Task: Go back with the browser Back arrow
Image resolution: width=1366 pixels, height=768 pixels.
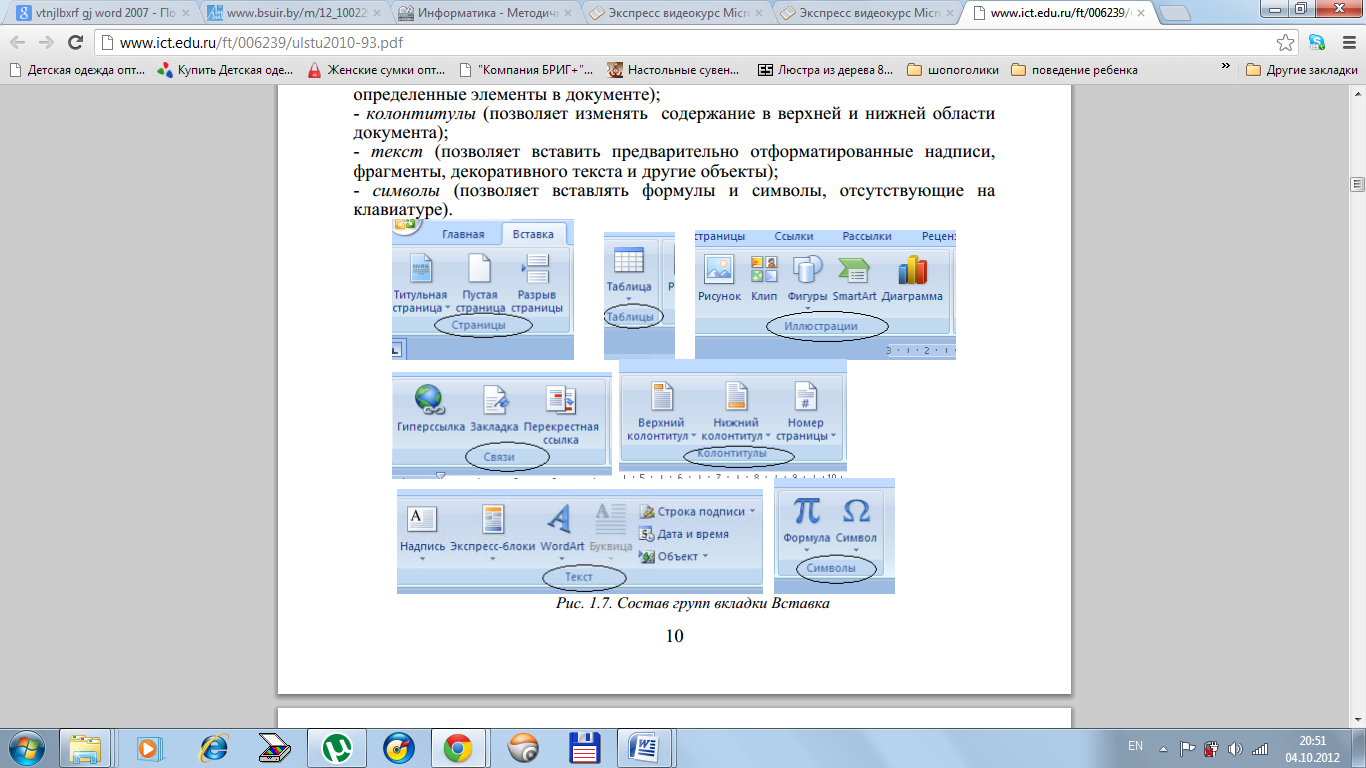Action: click(x=17, y=43)
